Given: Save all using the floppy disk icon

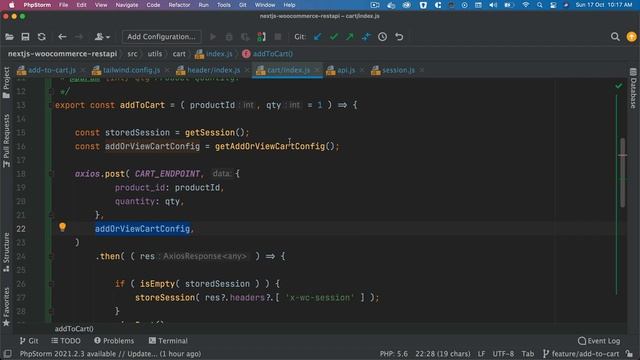Looking at the screenshot, I should pyautogui.click(x=25, y=37).
